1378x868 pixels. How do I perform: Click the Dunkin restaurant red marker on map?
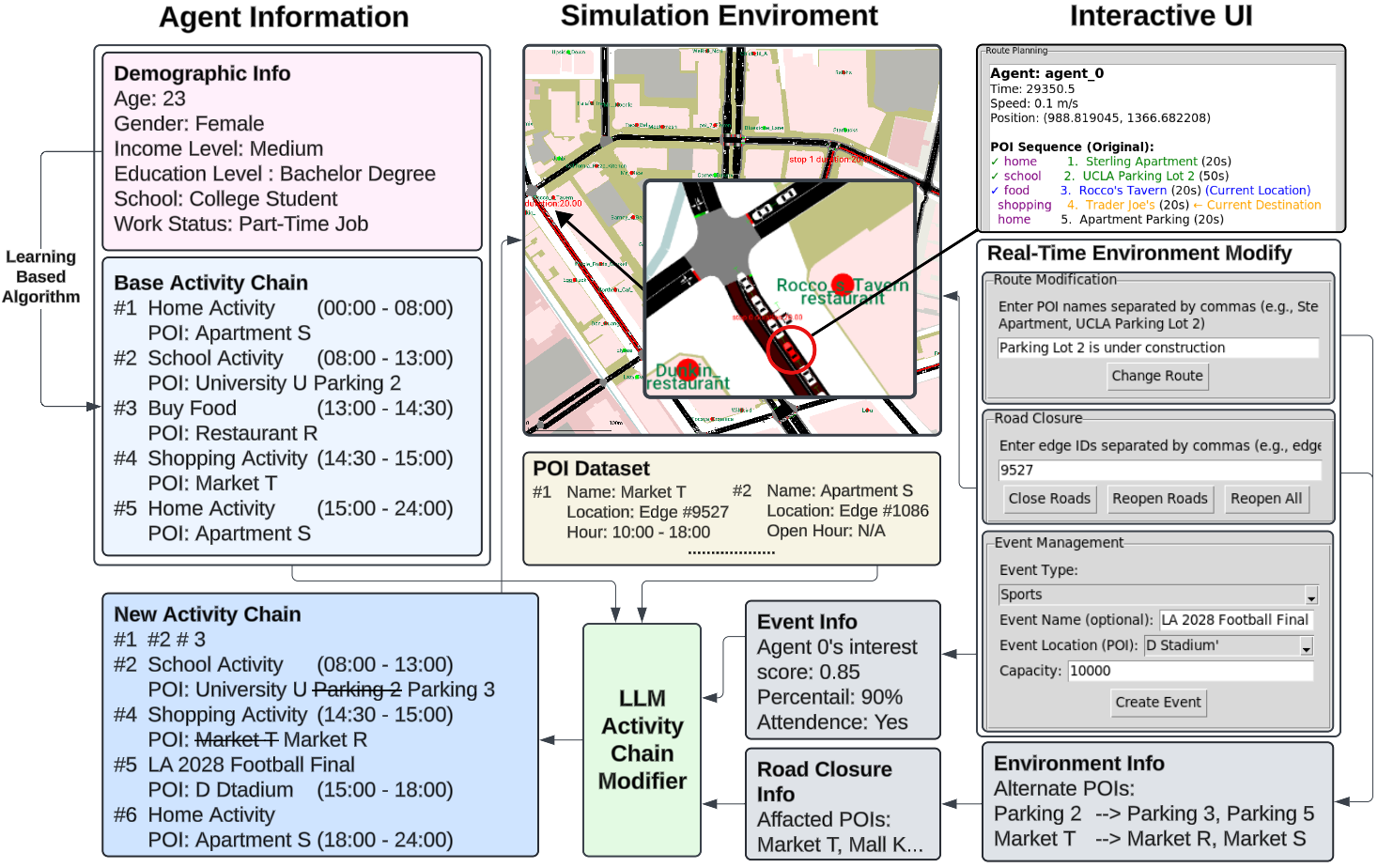(x=689, y=369)
